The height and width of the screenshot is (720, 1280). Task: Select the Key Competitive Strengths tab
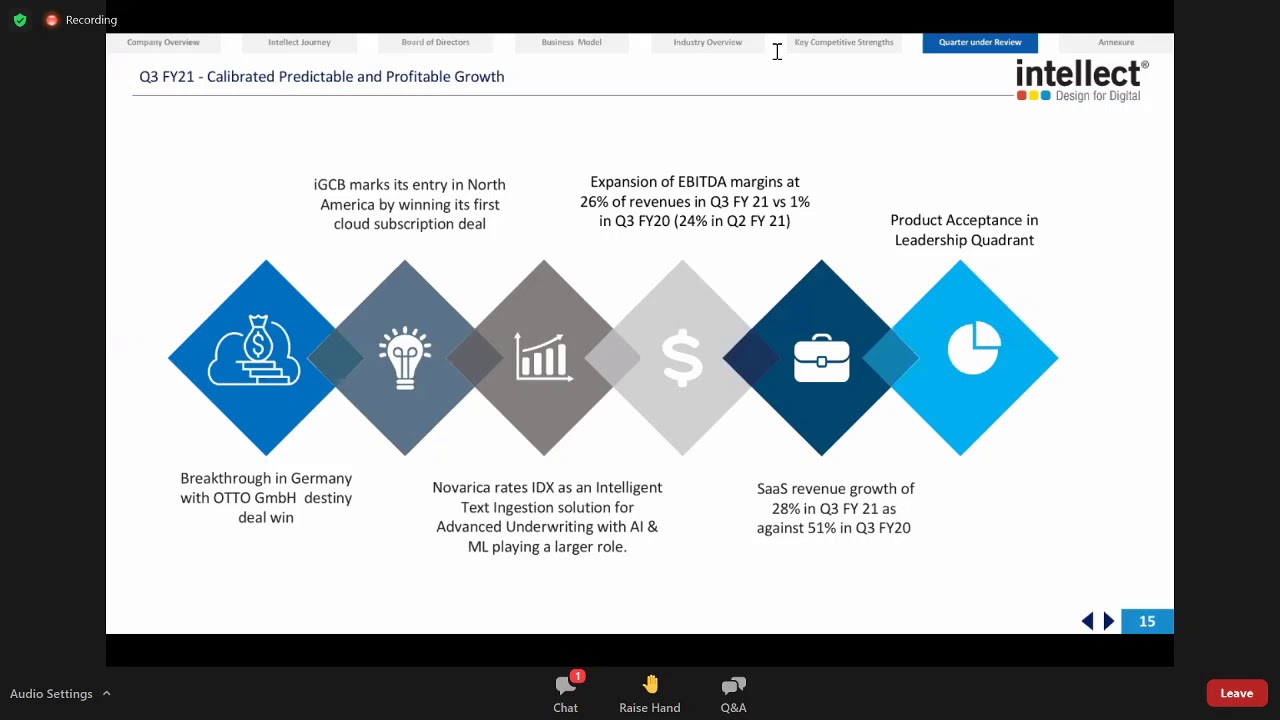tap(844, 42)
